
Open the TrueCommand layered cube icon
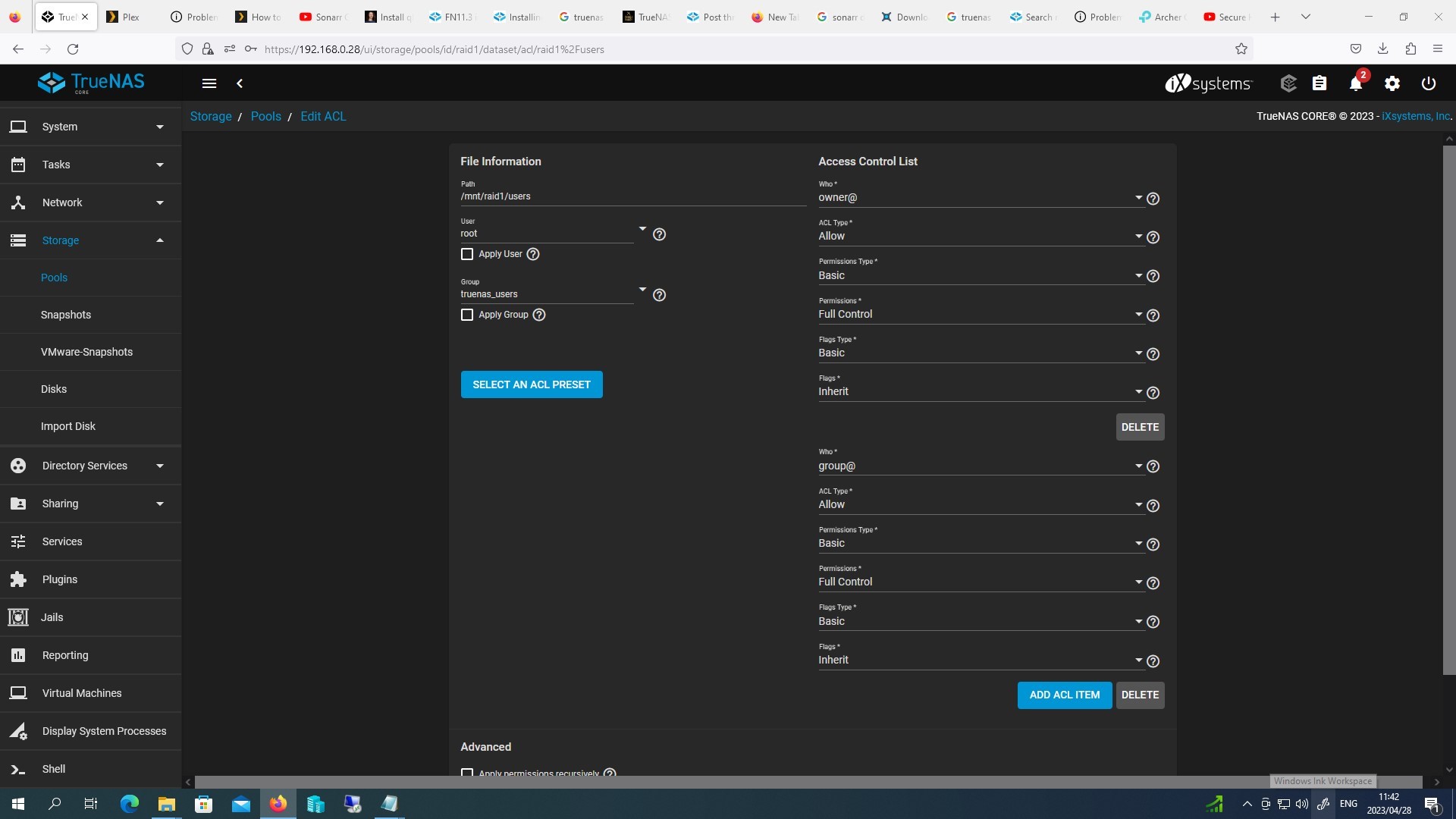(x=1288, y=83)
